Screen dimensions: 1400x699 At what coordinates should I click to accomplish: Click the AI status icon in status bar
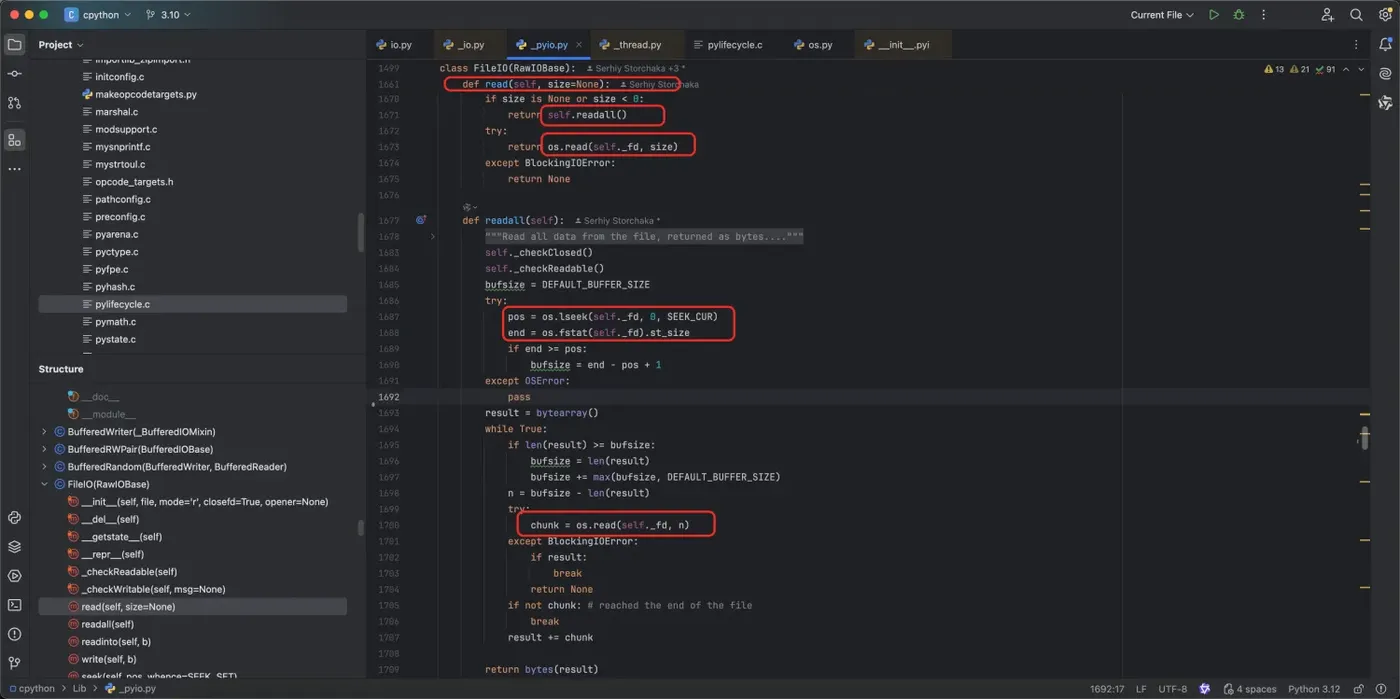(1205, 689)
